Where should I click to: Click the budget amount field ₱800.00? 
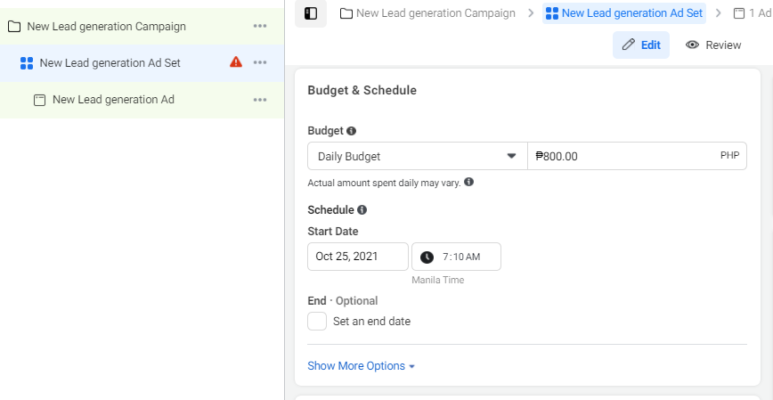pyautogui.click(x=620, y=156)
